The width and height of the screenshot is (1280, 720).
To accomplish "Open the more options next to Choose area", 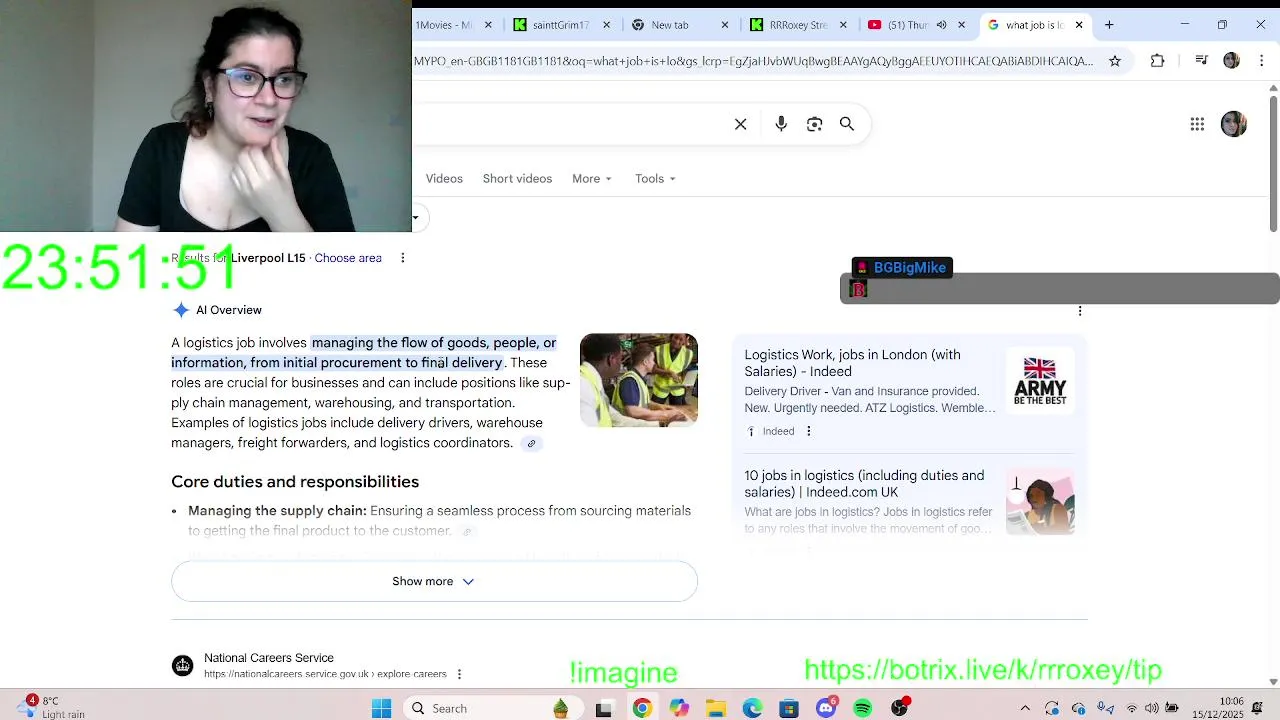I will click(x=403, y=258).
